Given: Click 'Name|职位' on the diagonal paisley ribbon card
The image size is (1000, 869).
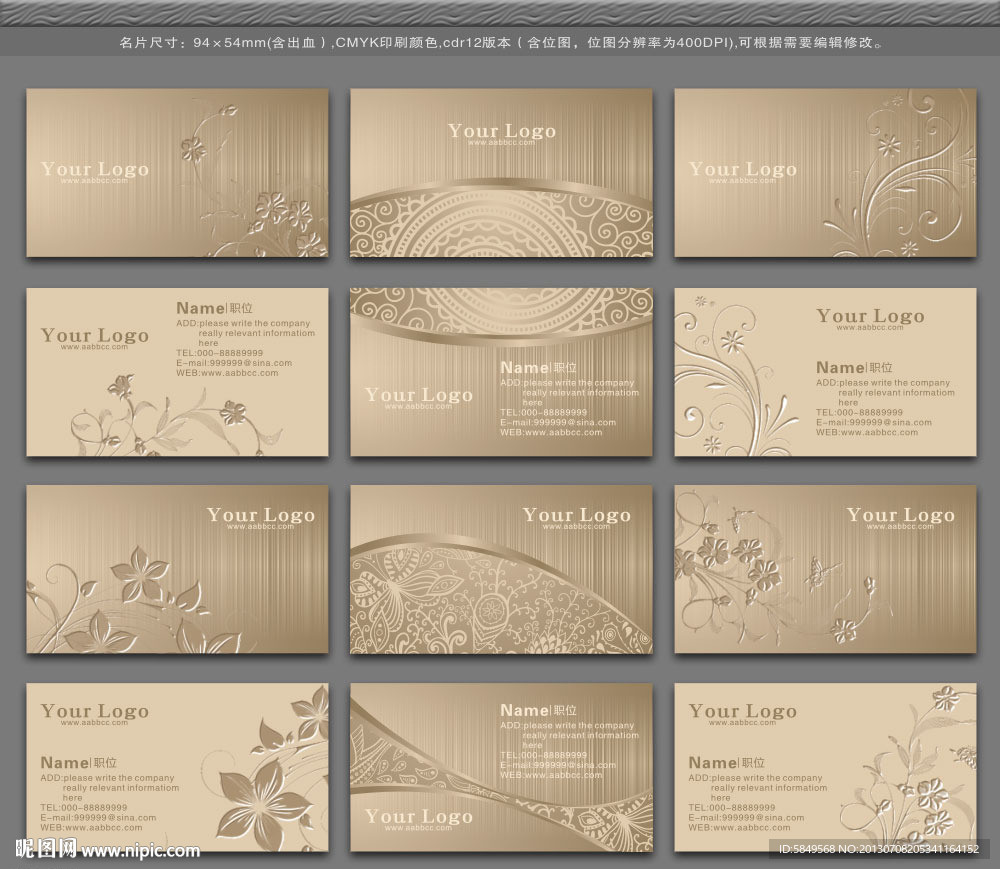Looking at the screenshot, I should pos(538,710).
